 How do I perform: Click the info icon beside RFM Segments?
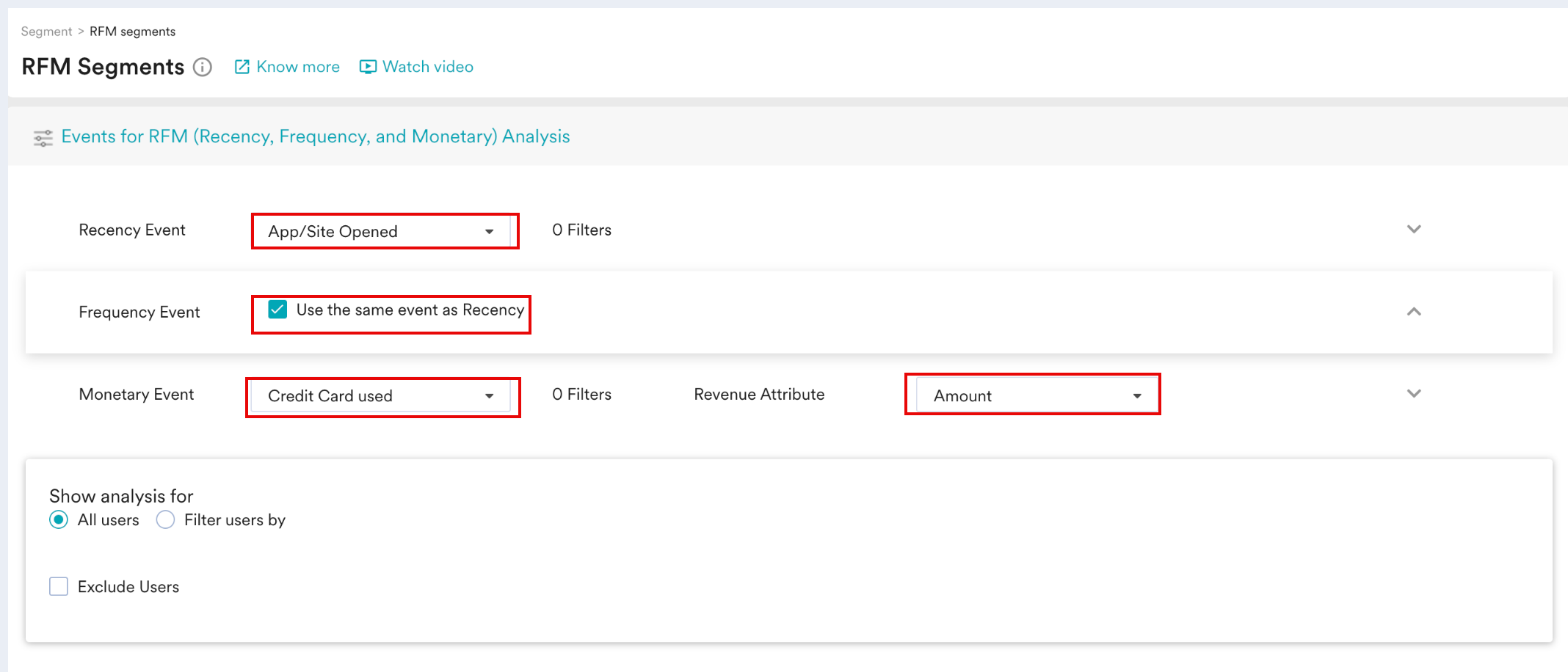[203, 67]
